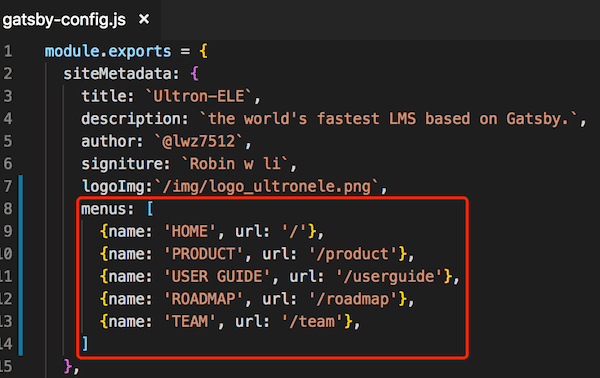Click the opening yellow brace on line 1

point(204,51)
